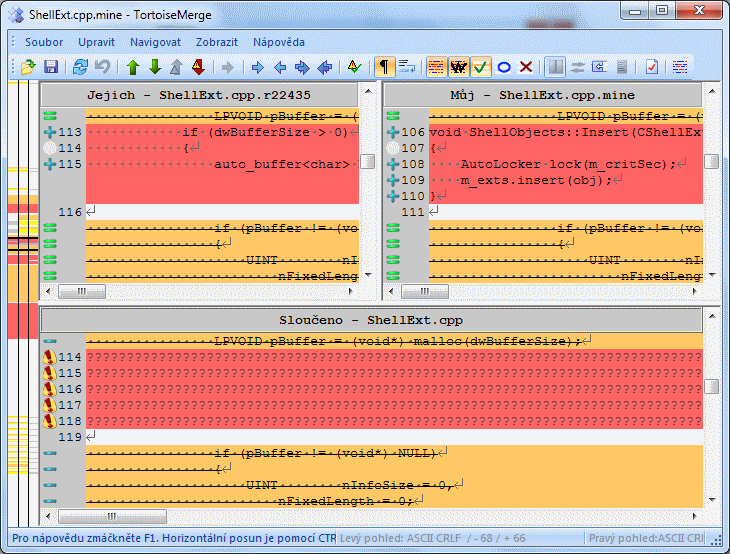
Task: Click the Sloučeno pane horizontal scrollbar thumb
Action: coord(112,516)
